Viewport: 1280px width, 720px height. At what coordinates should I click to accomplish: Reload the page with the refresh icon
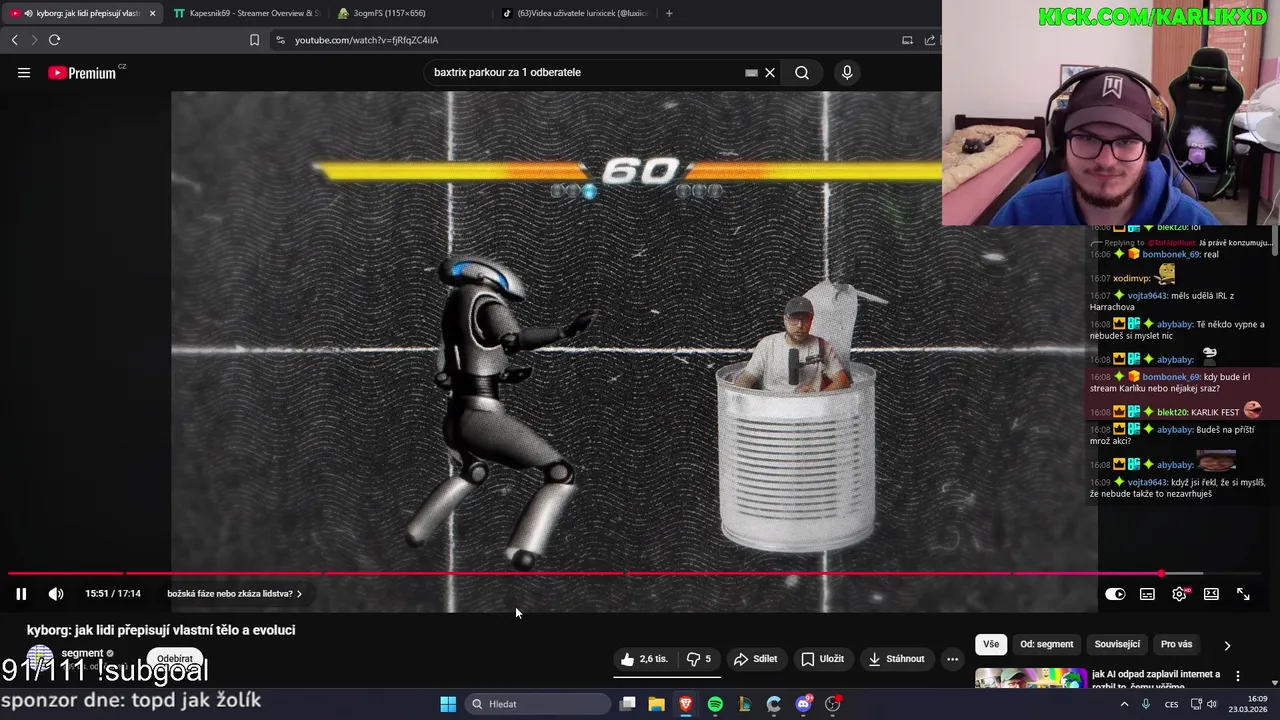(x=54, y=40)
